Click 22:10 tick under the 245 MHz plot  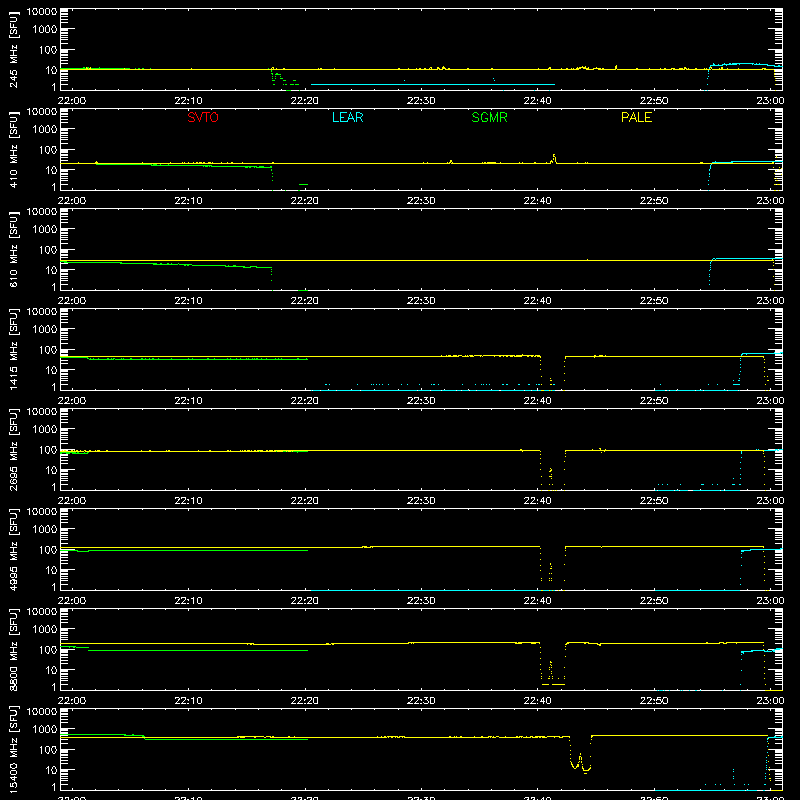point(188,101)
